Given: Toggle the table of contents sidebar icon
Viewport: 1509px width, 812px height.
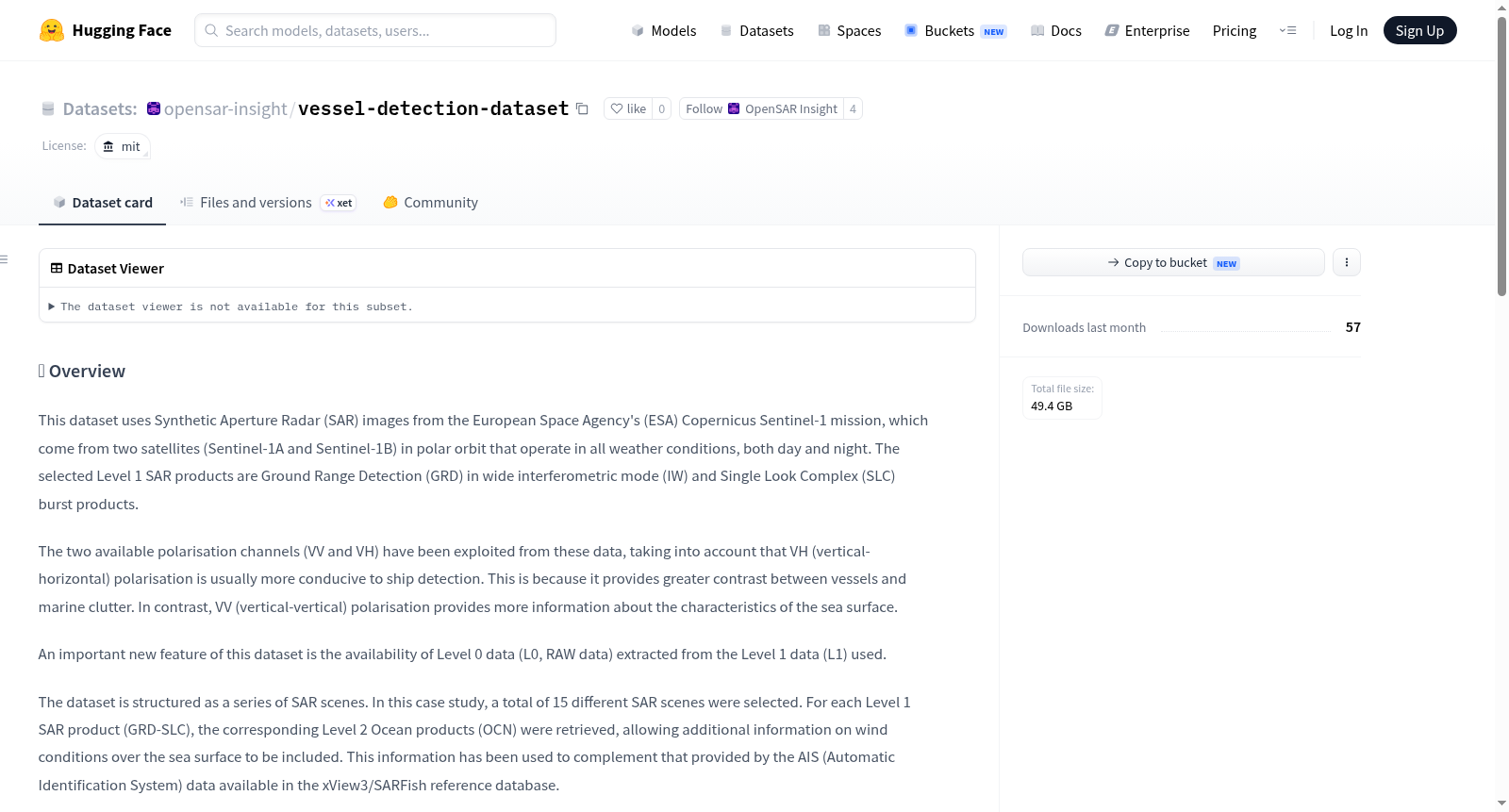Looking at the screenshot, I should click(4, 259).
